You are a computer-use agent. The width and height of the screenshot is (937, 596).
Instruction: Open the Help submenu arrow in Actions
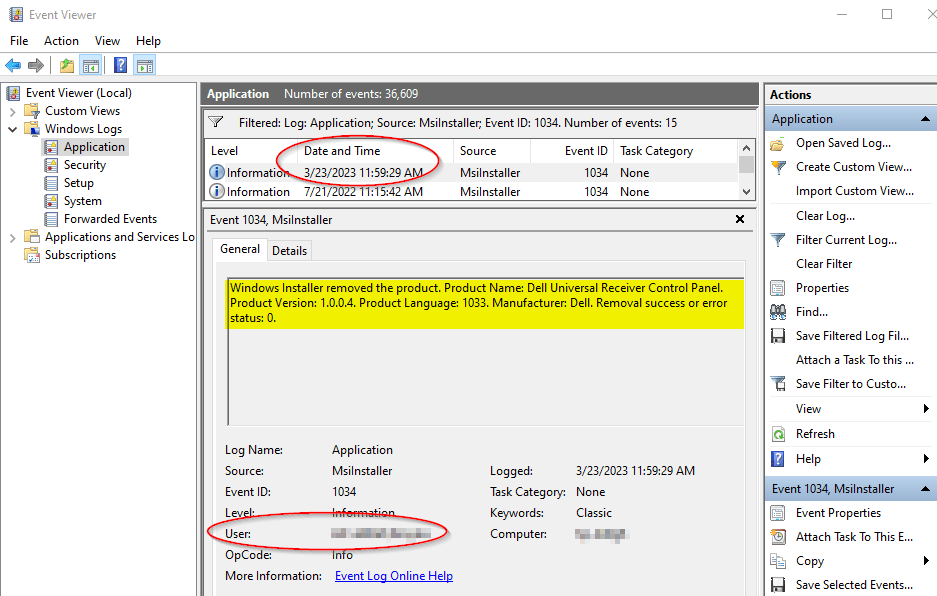coord(926,459)
